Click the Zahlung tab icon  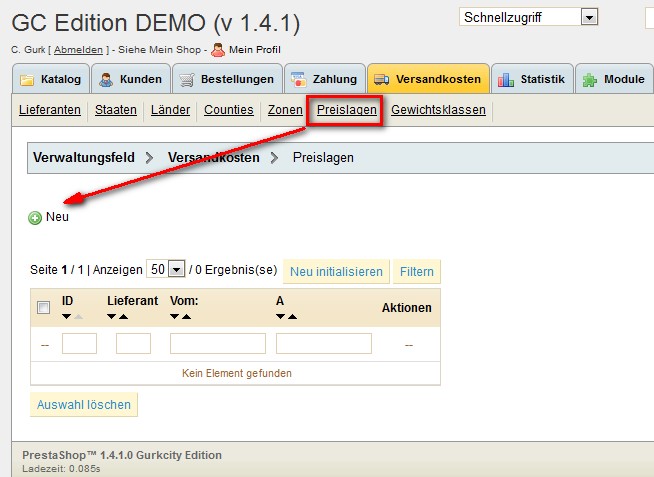pos(297,79)
